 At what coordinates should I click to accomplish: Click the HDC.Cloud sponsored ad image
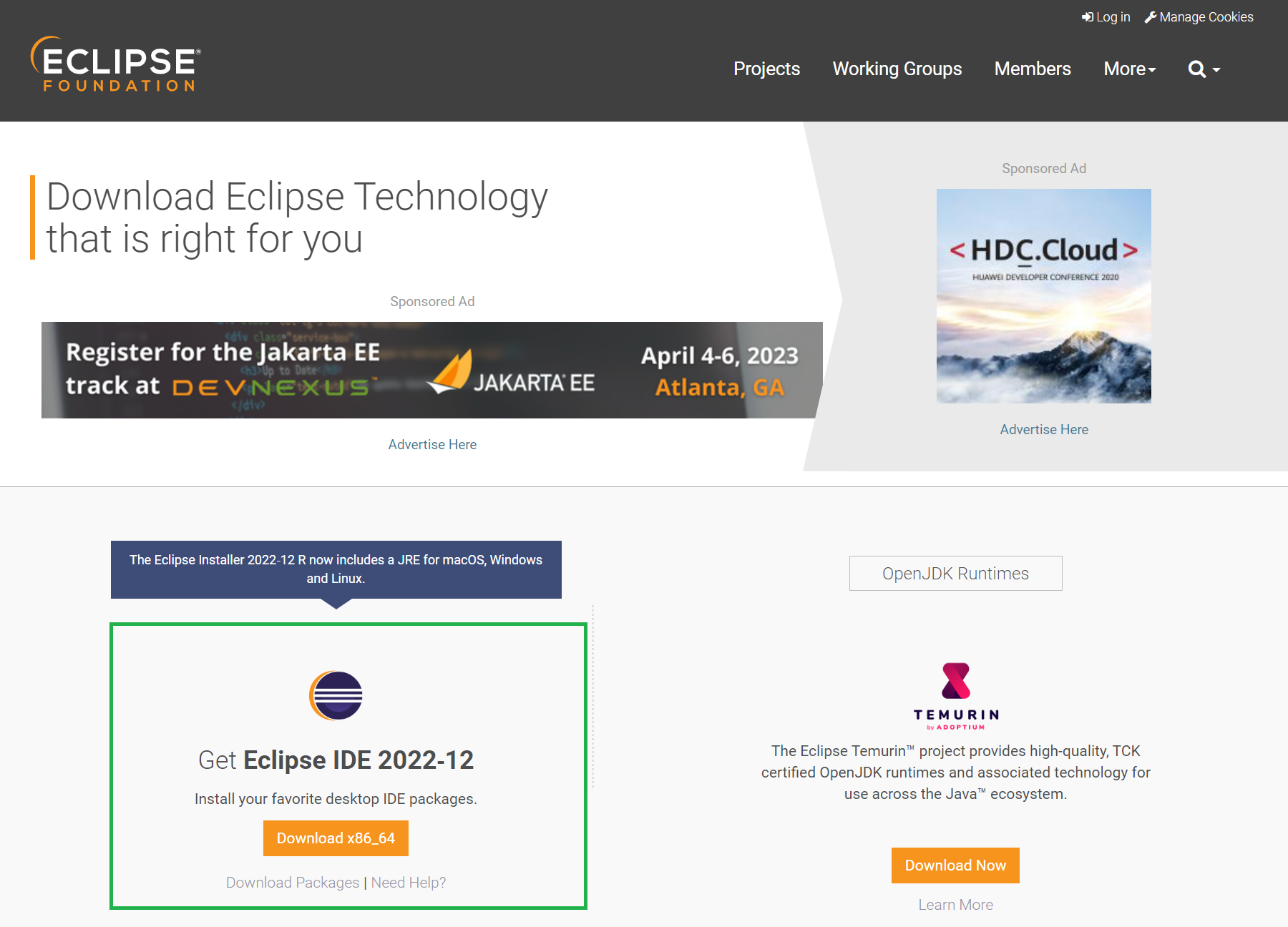1044,296
